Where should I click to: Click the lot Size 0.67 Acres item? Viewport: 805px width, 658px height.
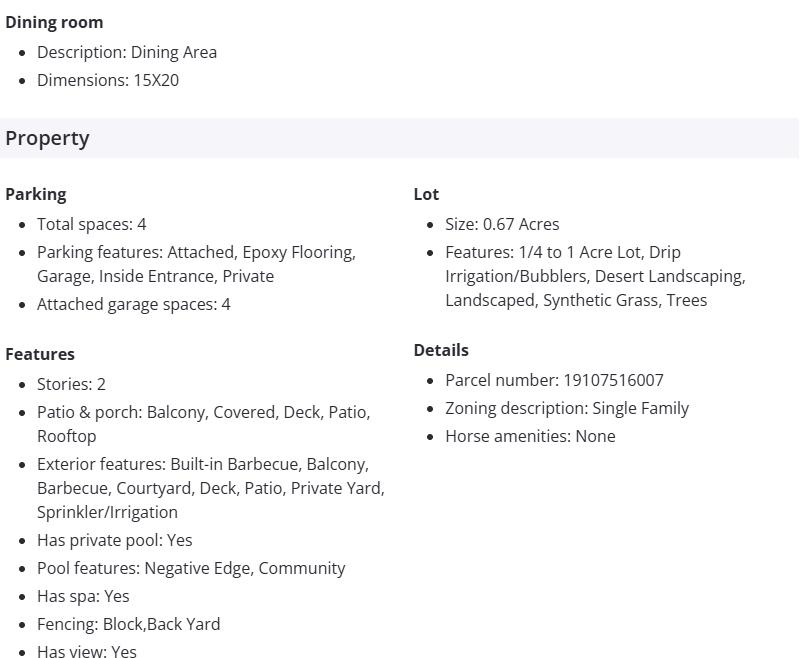(x=502, y=224)
